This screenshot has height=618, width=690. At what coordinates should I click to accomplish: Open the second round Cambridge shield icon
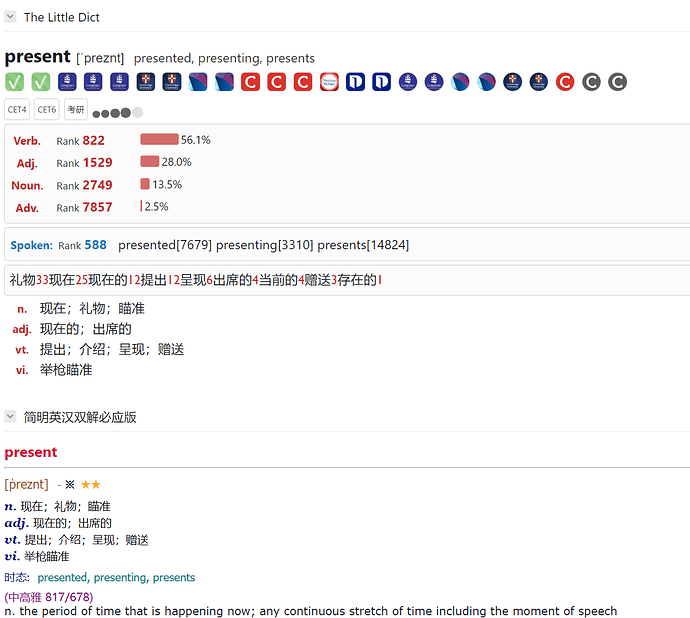tap(539, 82)
